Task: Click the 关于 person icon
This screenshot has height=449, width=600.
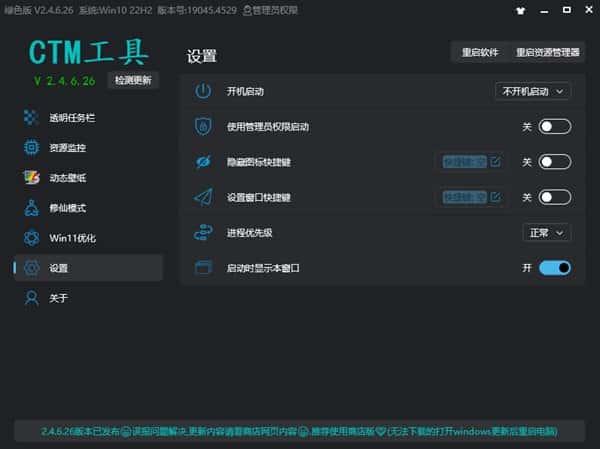Action: (31, 298)
